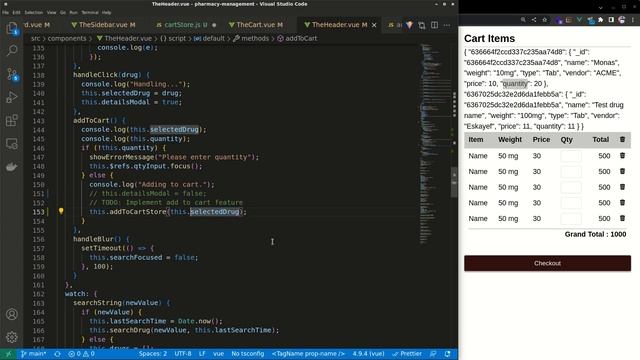Change the LF end-of-line selector
Viewport: 640px width, 360px height.
click(202, 354)
